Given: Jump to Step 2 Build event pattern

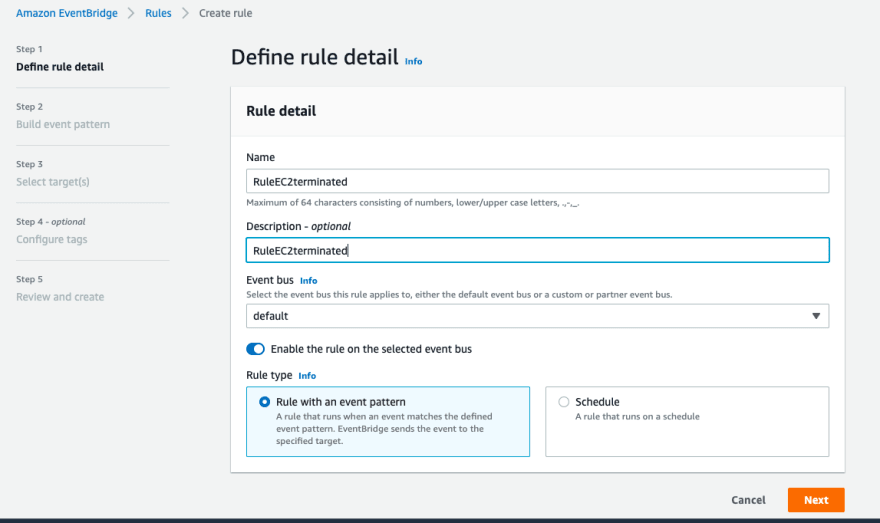Looking at the screenshot, I should pyautogui.click(x=63, y=124).
